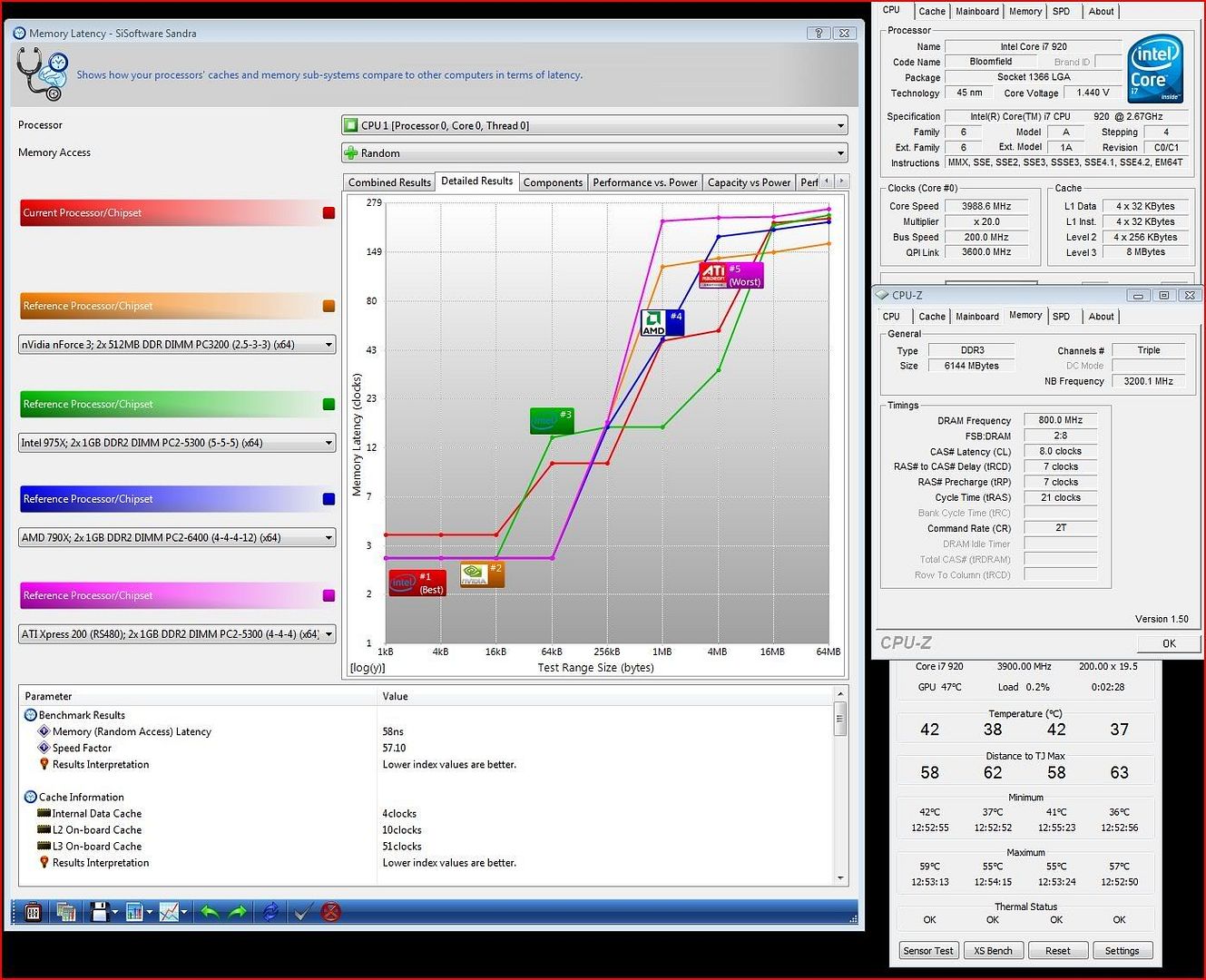Click the blue reference chipset color swatch
Screen dimensions: 1206x980
tap(328, 499)
